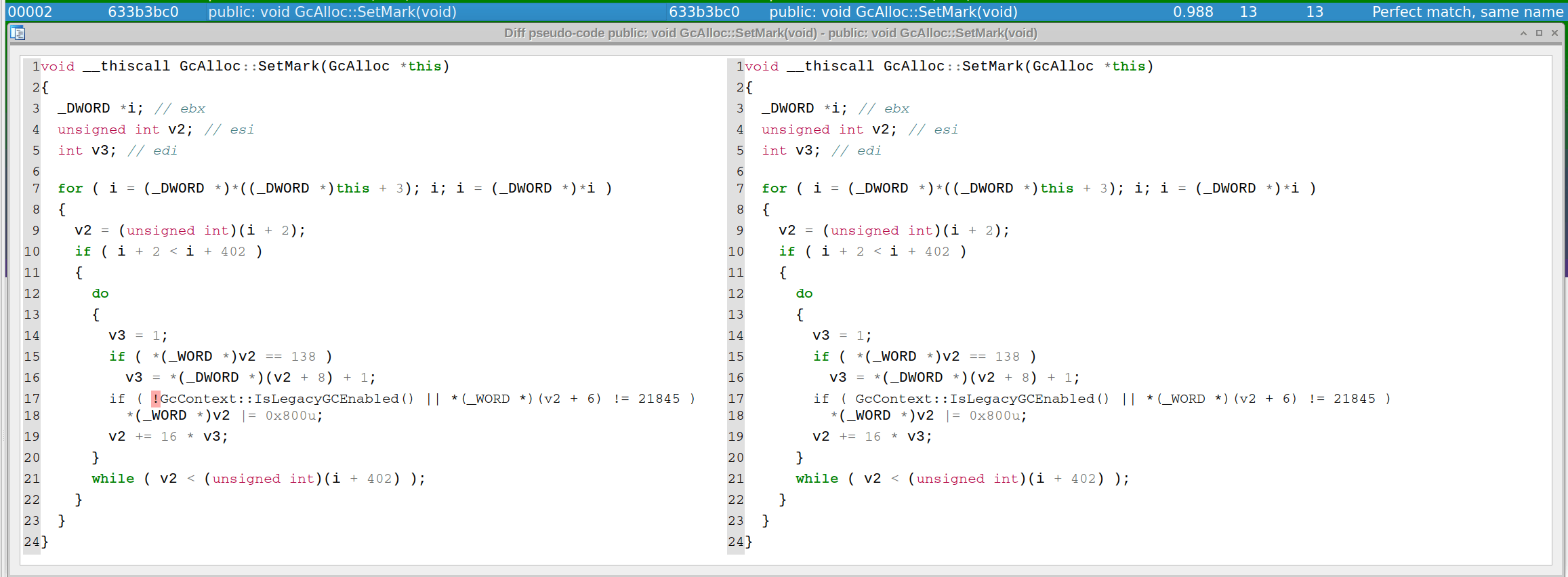Viewport: 1568px width, 577px height.
Task: Select line number 00002 in the result row
Action: pyautogui.click(x=30, y=12)
